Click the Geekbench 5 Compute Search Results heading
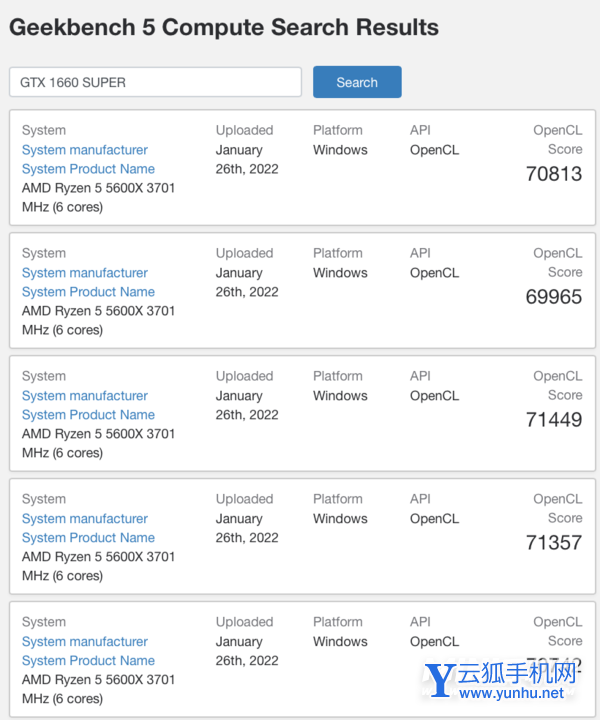 click(224, 27)
